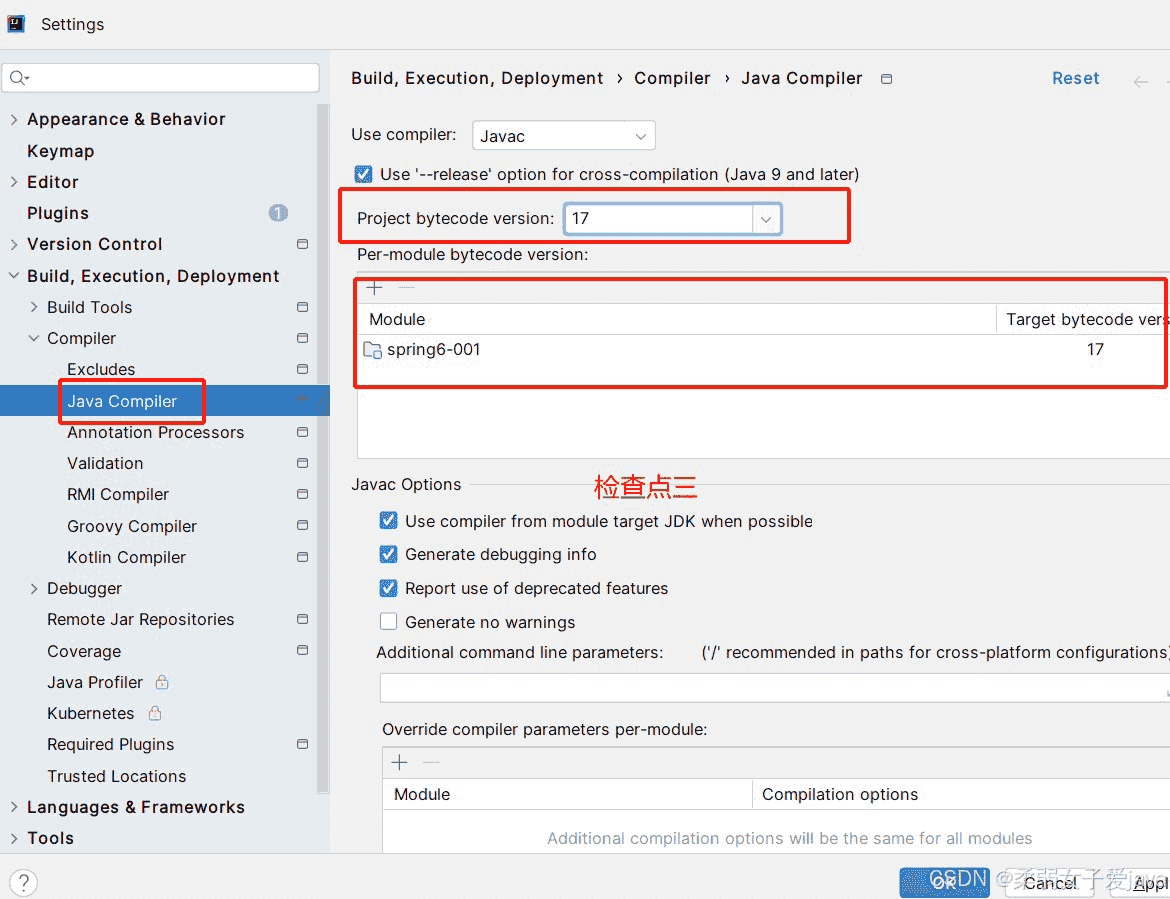The image size is (1170, 899).
Task: Expand the Debugger node
Action: click(x=34, y=589)
